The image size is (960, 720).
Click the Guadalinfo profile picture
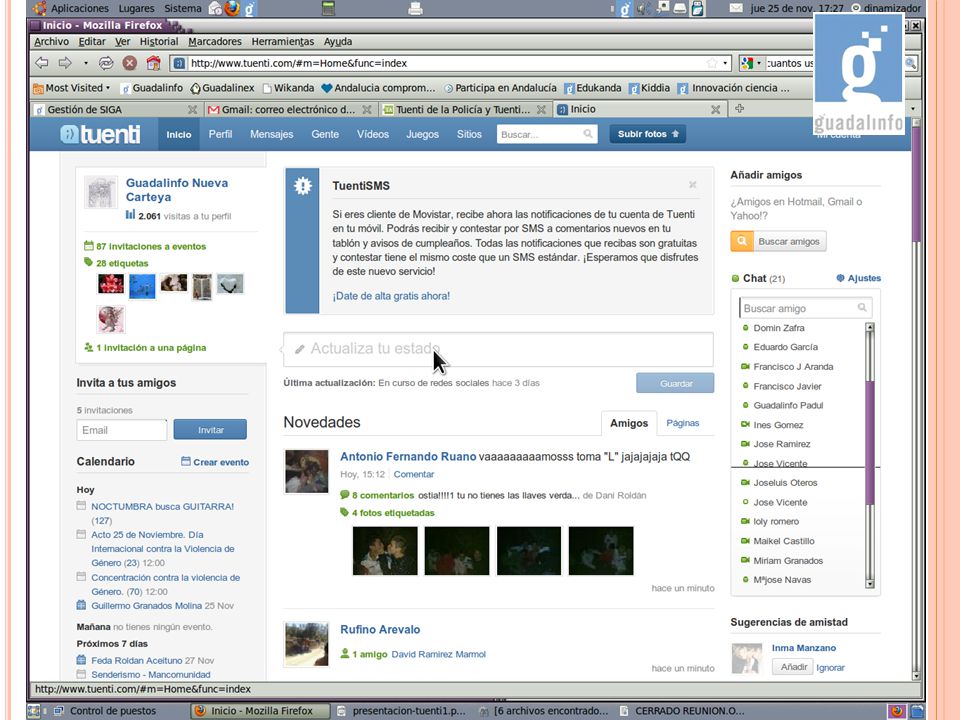point(100,192)
